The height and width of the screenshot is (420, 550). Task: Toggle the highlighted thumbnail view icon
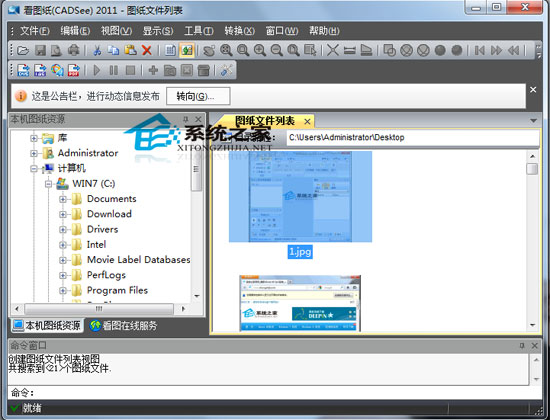point(187,51)
